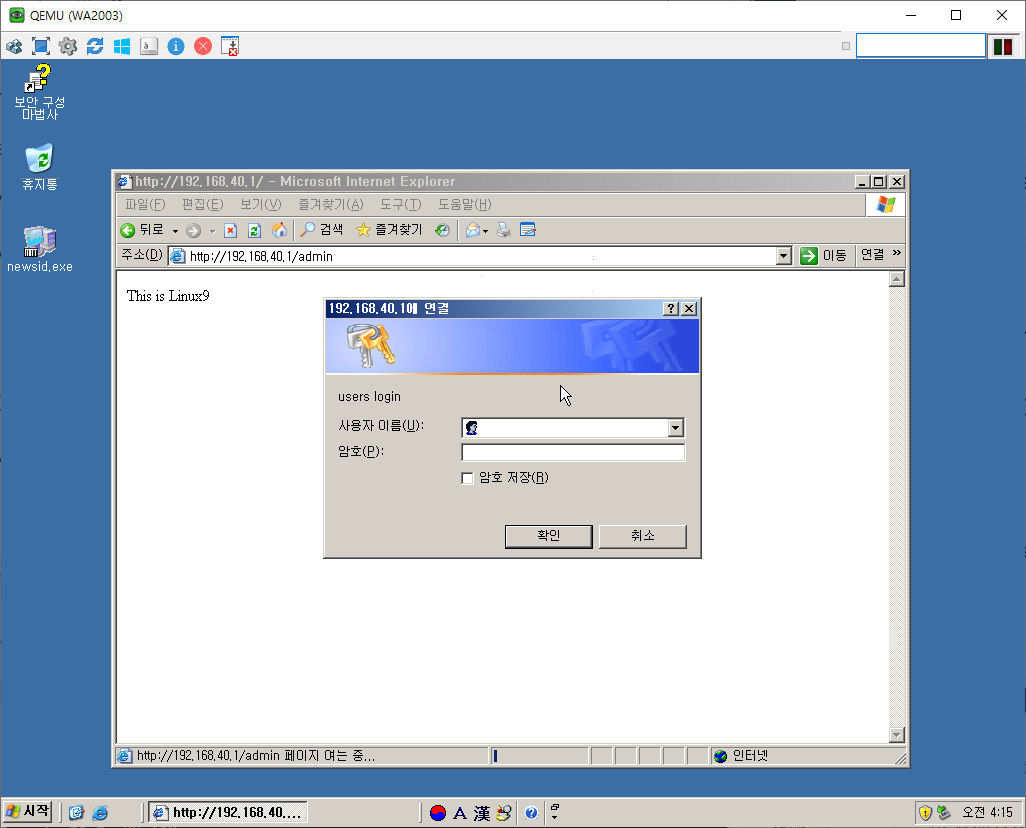This screenshot has height=828, width=1026.
Task: Expand the address bar dropdown arrow
Action: click(784, 256)
